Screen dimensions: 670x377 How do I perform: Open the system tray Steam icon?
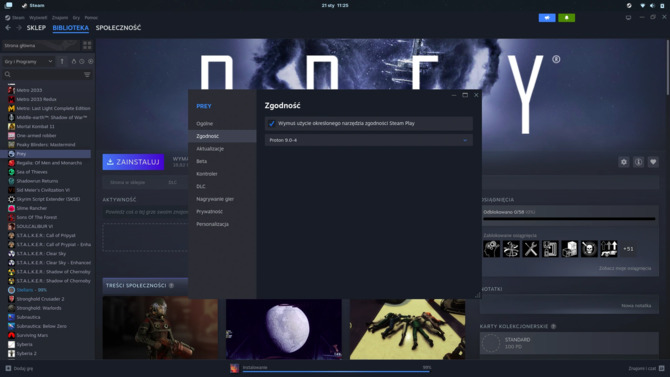[629, 6]
